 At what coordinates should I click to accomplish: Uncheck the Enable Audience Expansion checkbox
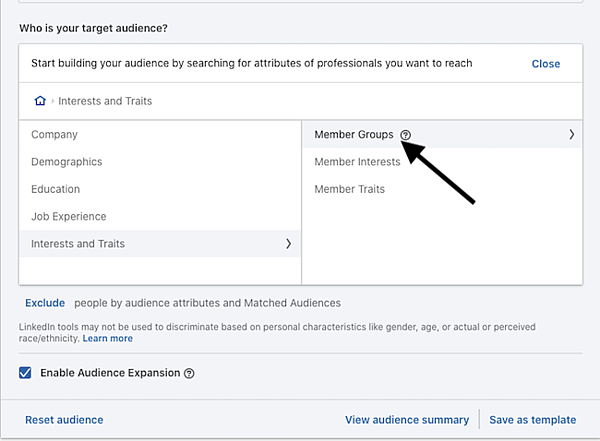[x=25, y=373]
